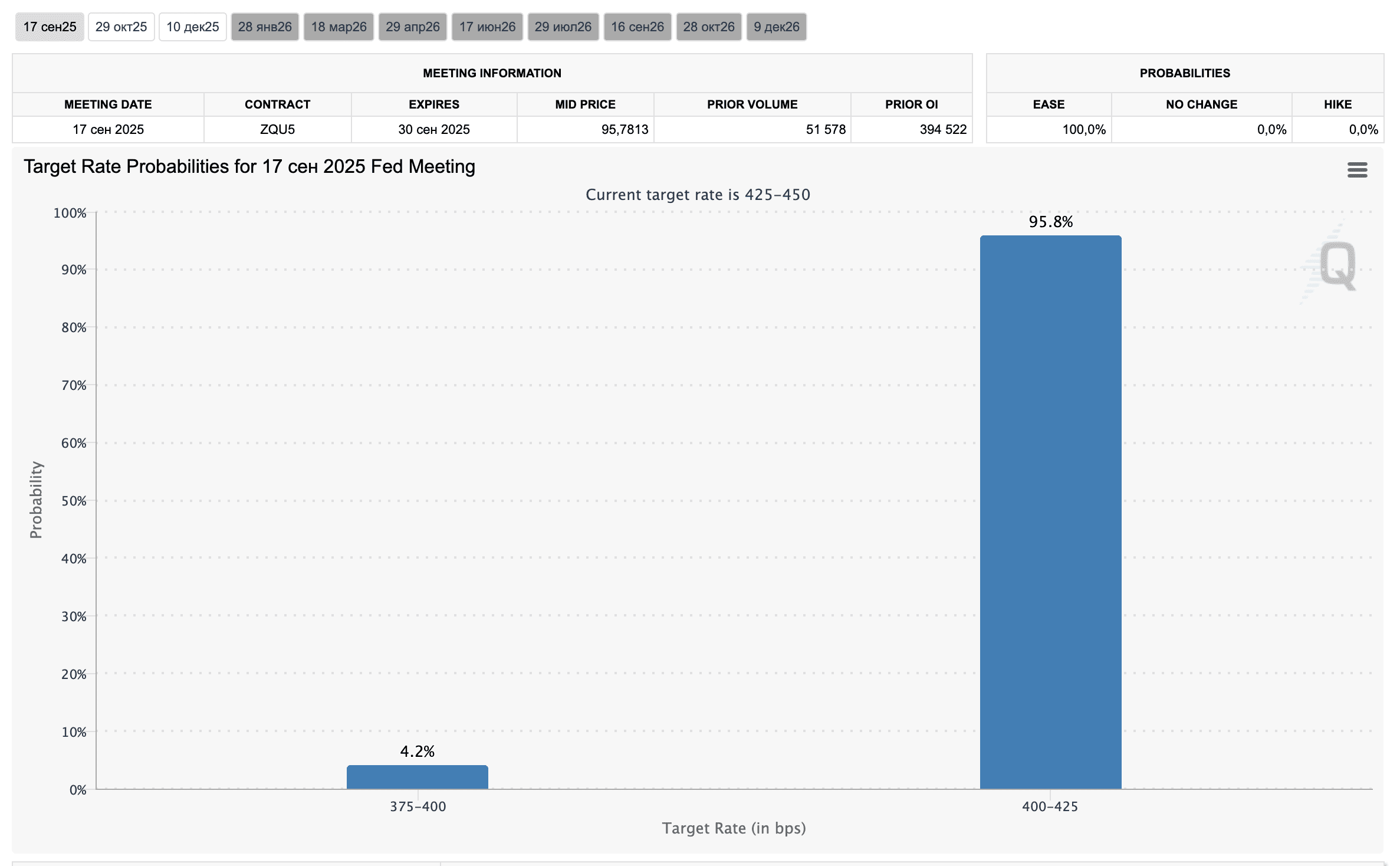Switch to the 29 окт25 meeting tab
Viewport: 1400px width, 866px height.
point(121,27)
